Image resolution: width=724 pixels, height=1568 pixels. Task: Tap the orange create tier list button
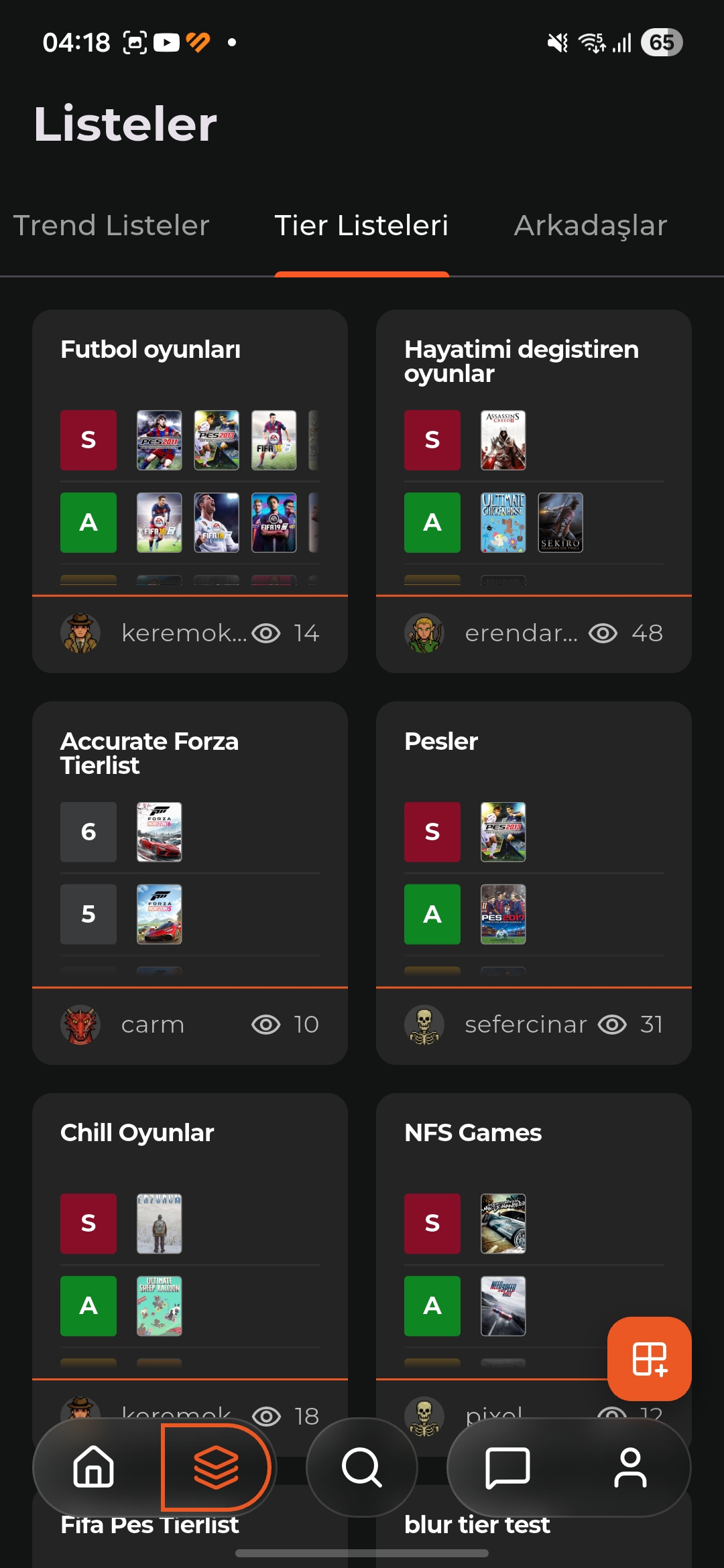pos(649,1359)
